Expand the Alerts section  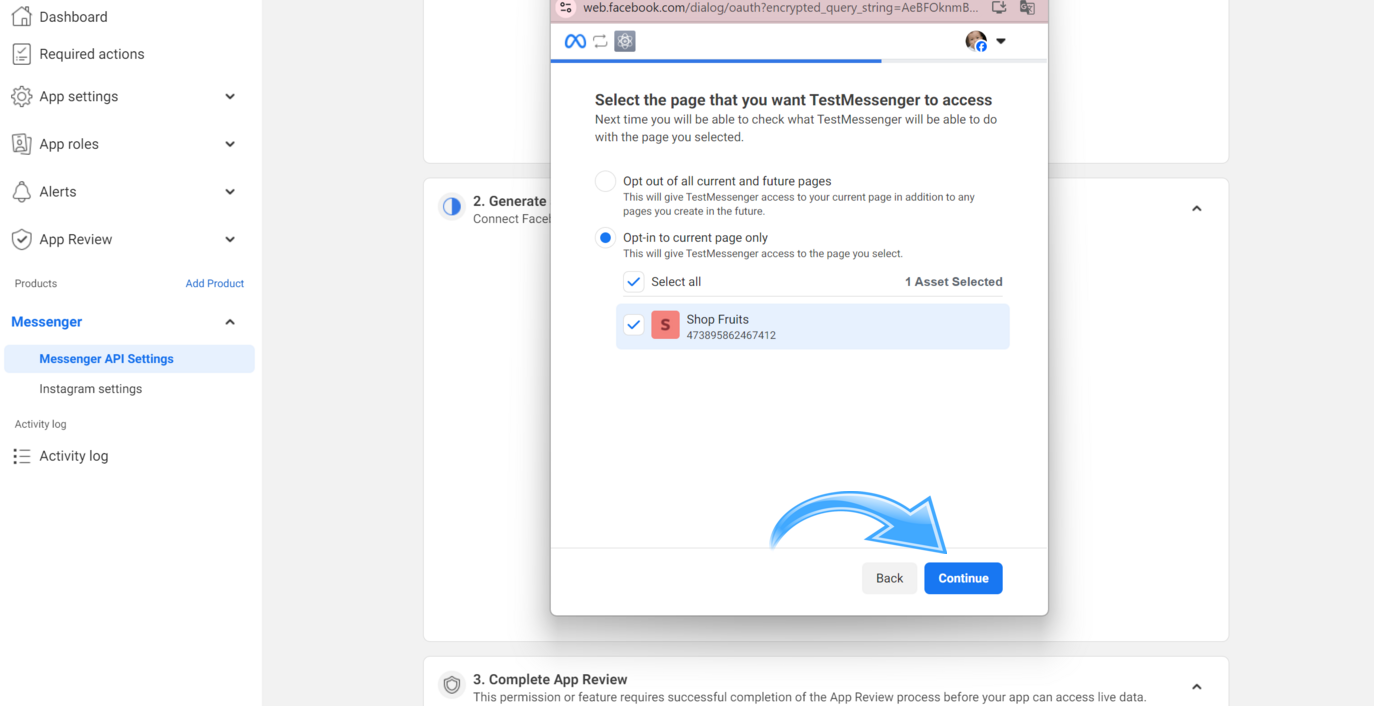(229, 191)
